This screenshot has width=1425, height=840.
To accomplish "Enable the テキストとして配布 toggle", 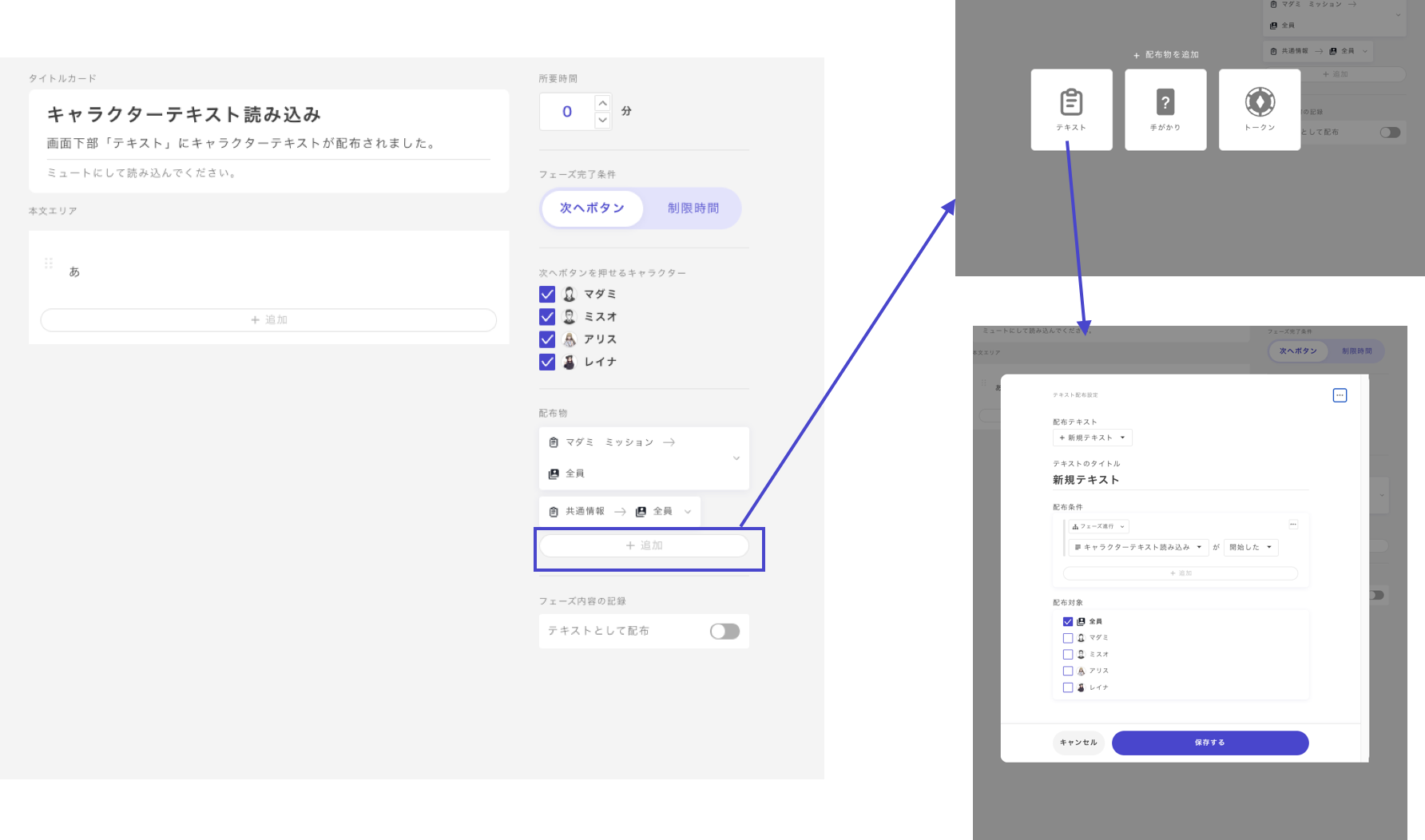I will 724,632.
